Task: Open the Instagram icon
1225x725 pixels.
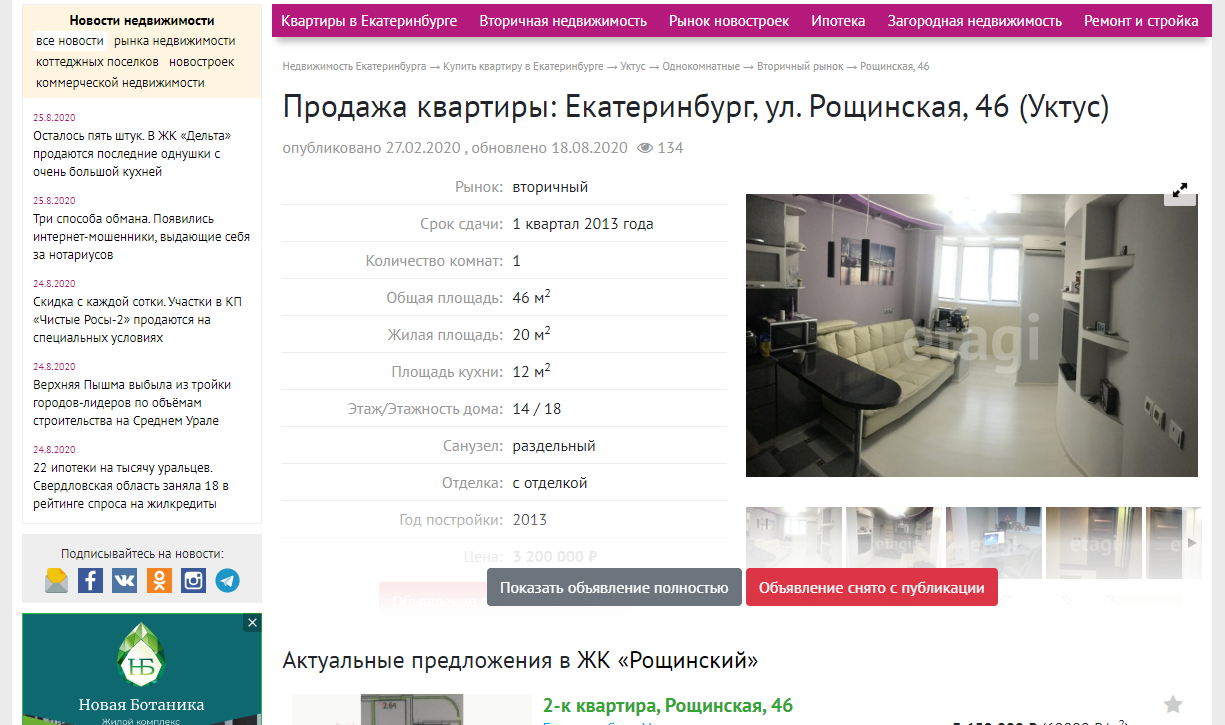Action: click(193, 580)
